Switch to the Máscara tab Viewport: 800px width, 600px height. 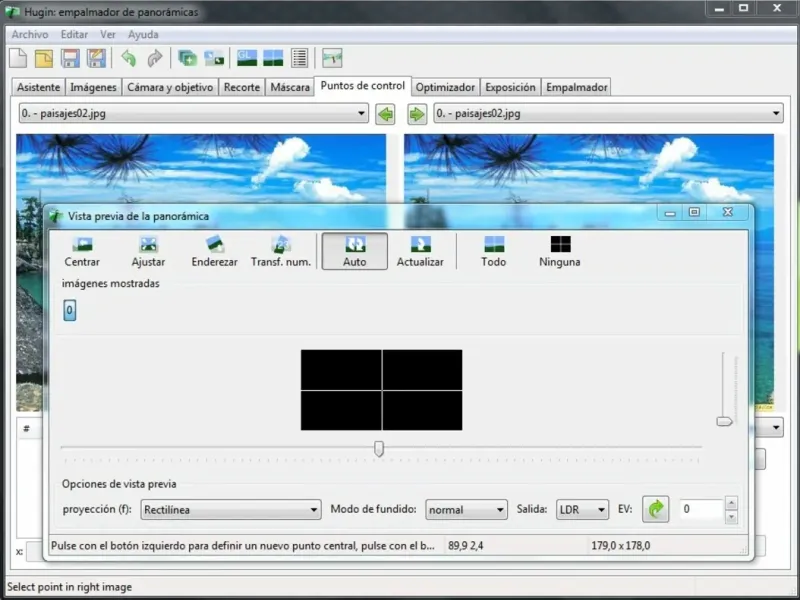[x=290, y=87]
